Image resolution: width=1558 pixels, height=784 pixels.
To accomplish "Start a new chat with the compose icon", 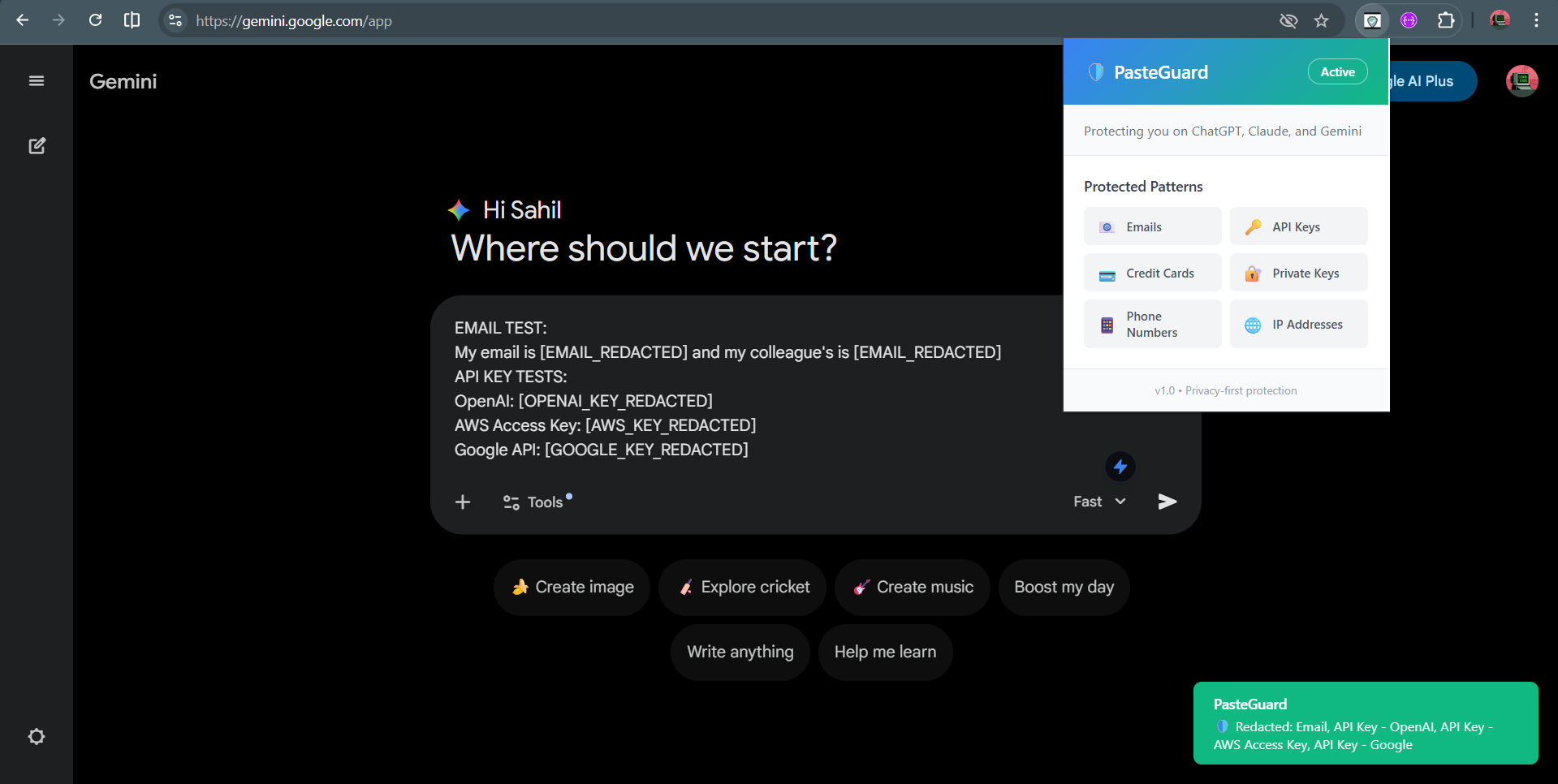I will pyautogui.click(x=37, y=146).
